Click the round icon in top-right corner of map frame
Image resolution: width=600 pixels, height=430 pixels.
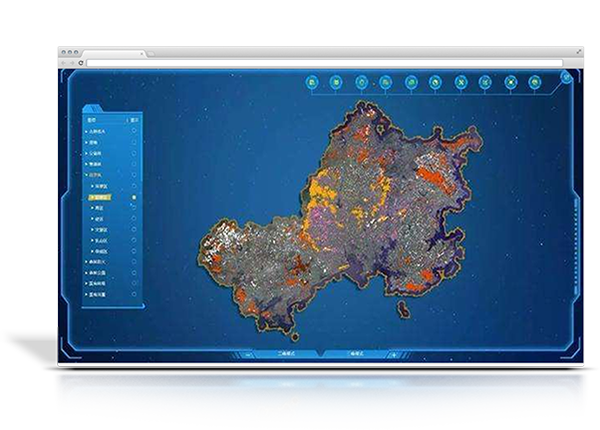point(566,77)
